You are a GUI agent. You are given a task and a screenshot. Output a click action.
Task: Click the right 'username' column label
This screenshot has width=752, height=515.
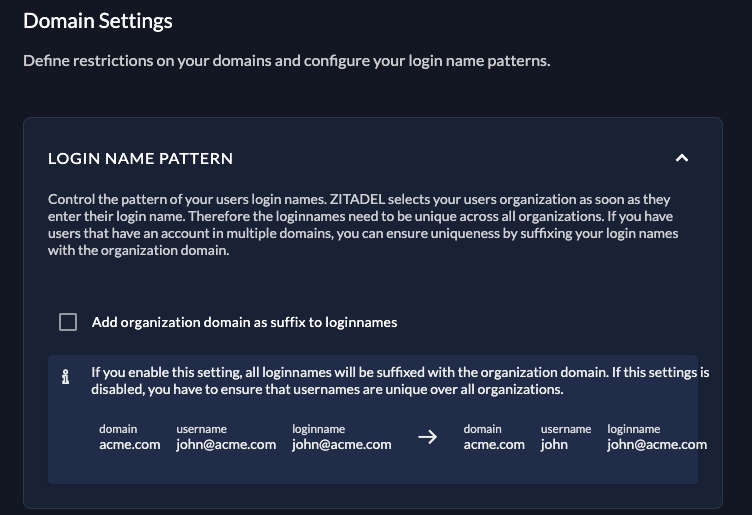pyautogui.click(x=566, y=429)
